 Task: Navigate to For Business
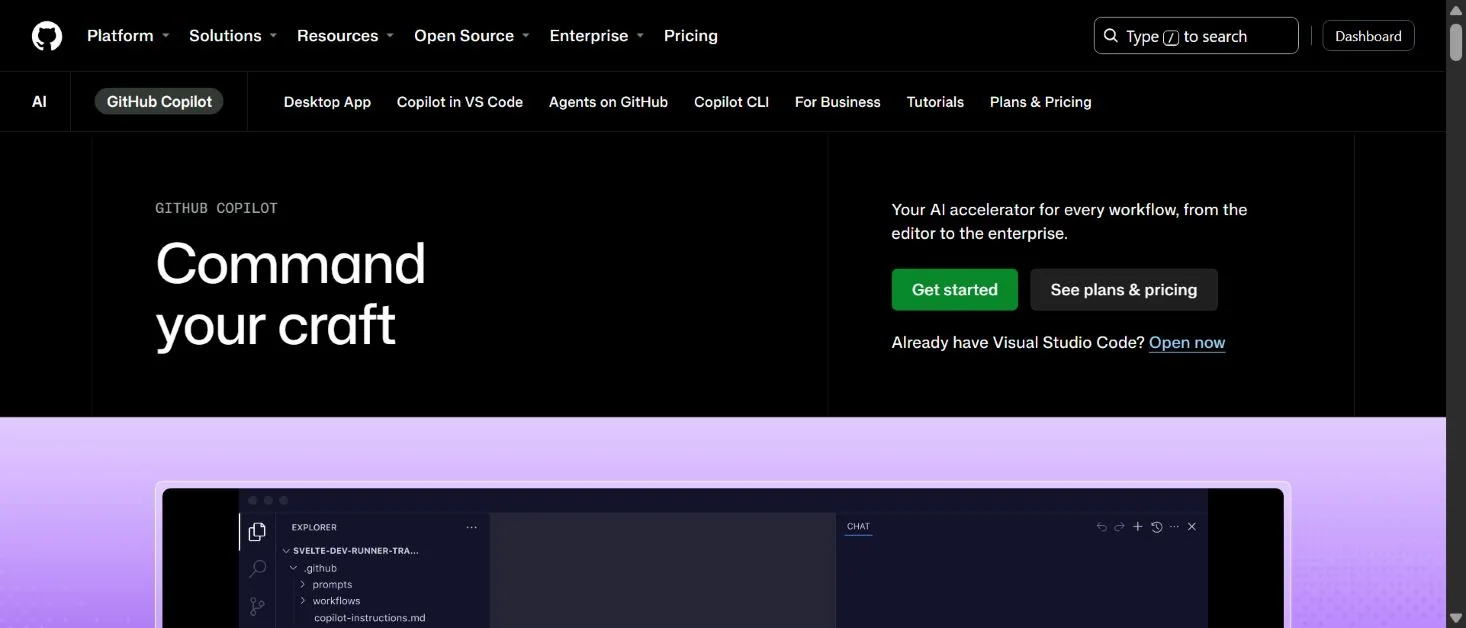click(838, 102)
